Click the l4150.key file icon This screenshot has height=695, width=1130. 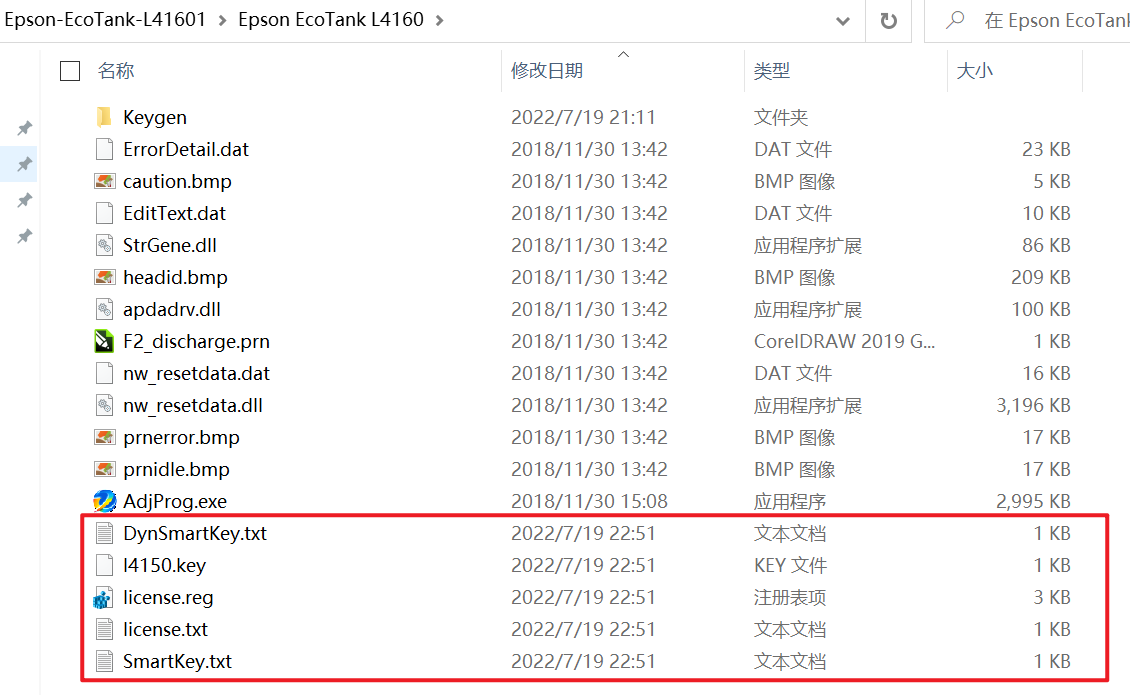tap(104, 565)
